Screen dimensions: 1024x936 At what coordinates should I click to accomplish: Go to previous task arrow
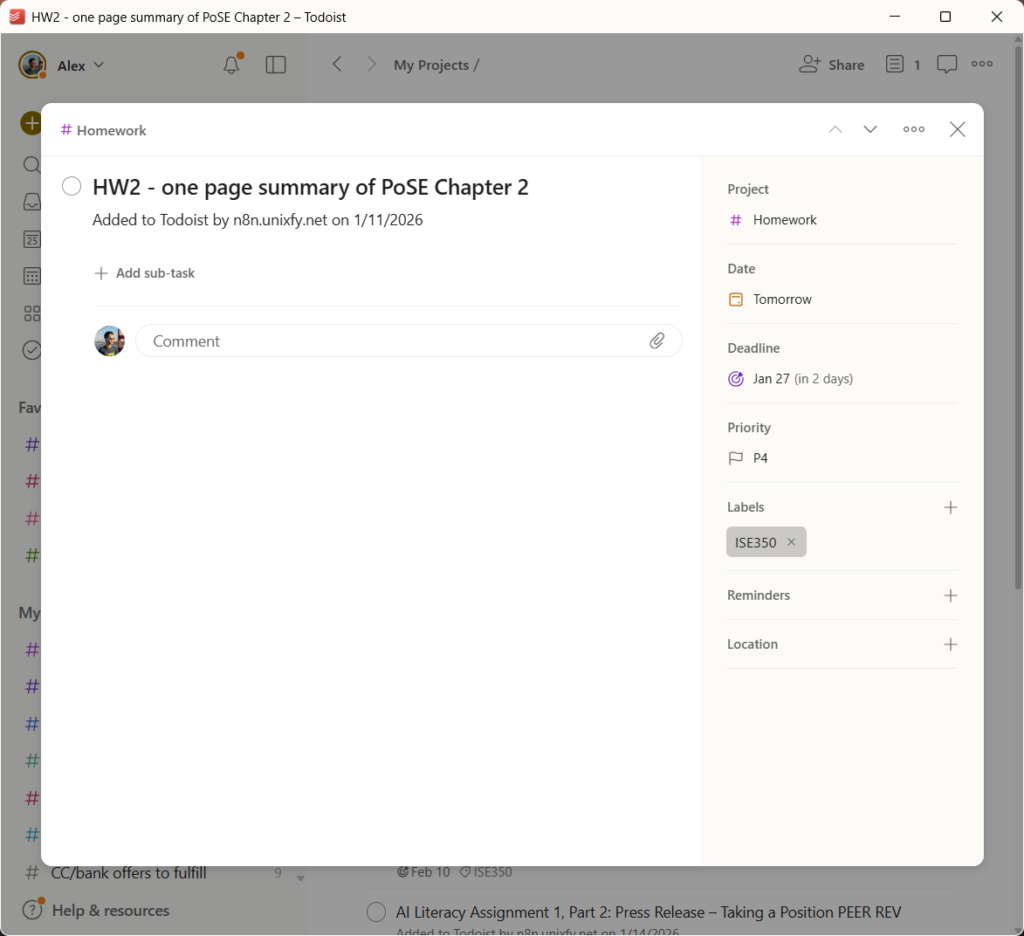coord(835,130)
